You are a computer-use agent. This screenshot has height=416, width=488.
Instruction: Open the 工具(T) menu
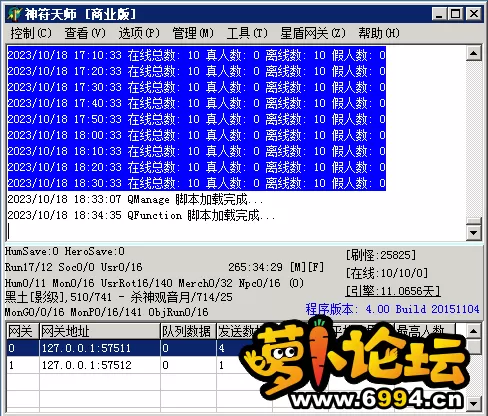click(247, 33)
